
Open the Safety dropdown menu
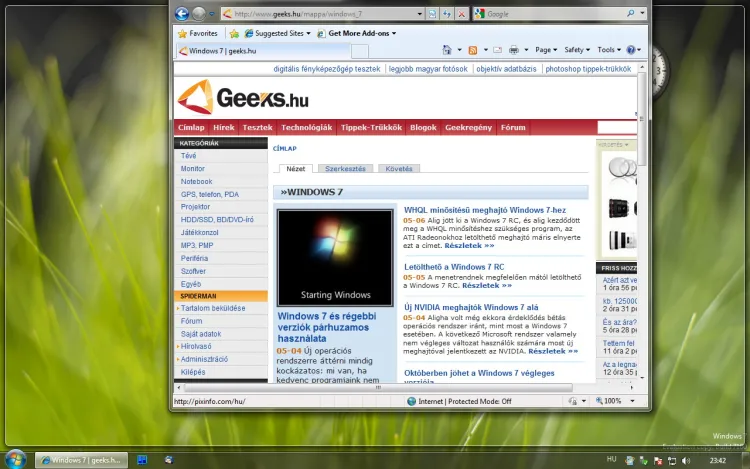[x=577, y=50]
